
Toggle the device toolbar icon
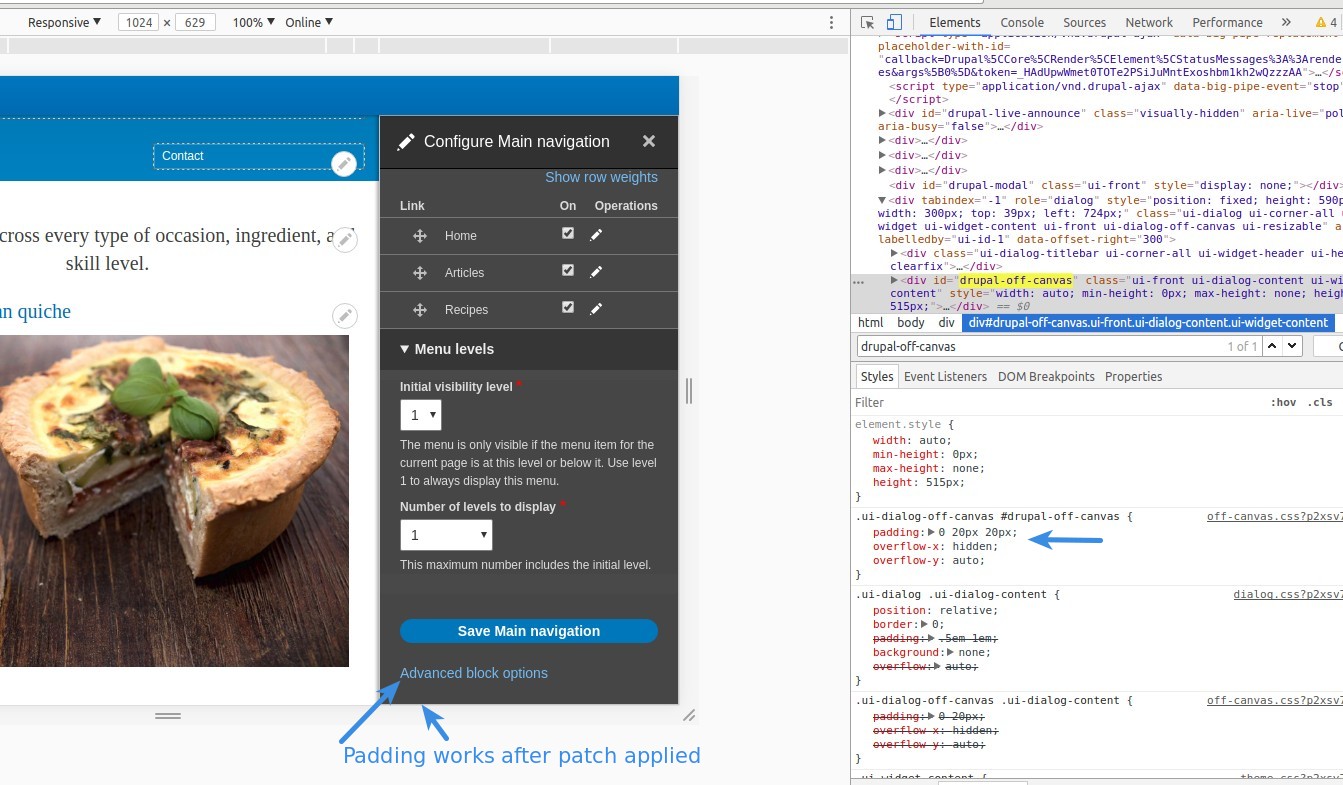click(x=894, y=22)
